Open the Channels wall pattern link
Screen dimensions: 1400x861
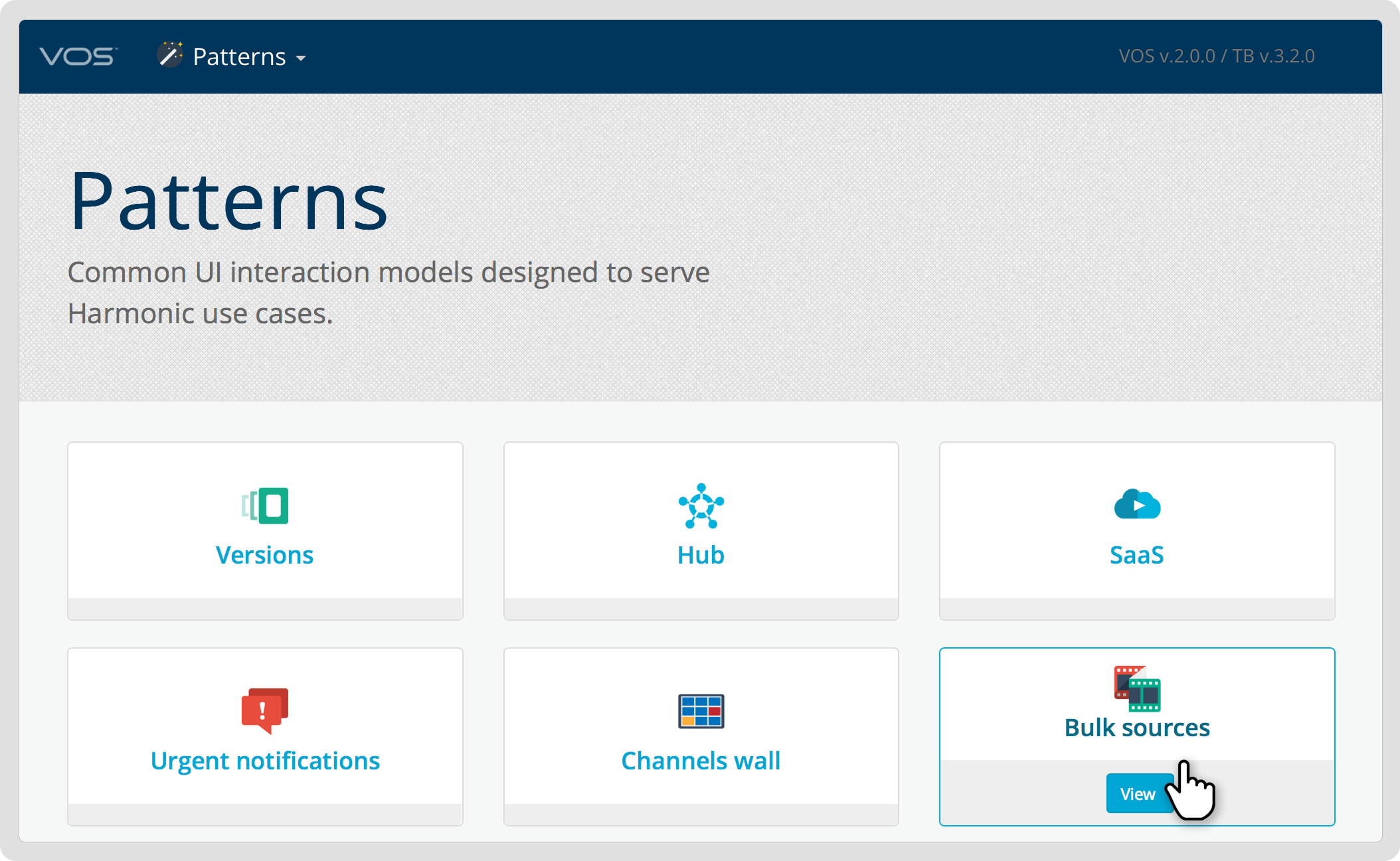(x=701, y=761)
